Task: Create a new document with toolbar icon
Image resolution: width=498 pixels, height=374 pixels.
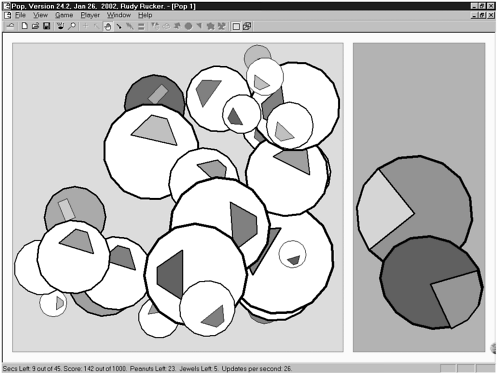Action: point(24,26)
